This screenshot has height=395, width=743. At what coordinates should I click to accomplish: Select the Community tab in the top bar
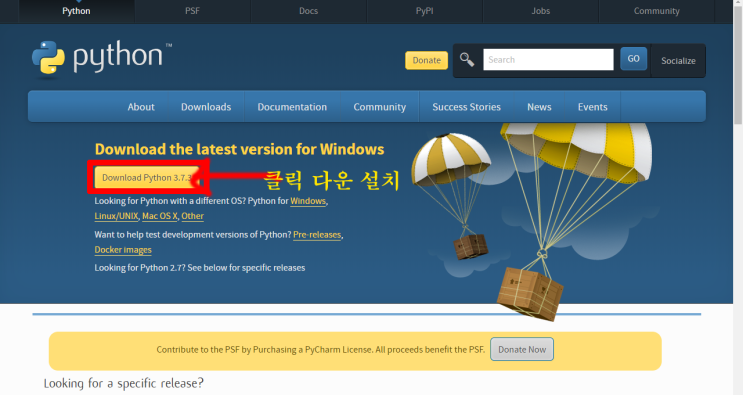click(x=657, y=11)
